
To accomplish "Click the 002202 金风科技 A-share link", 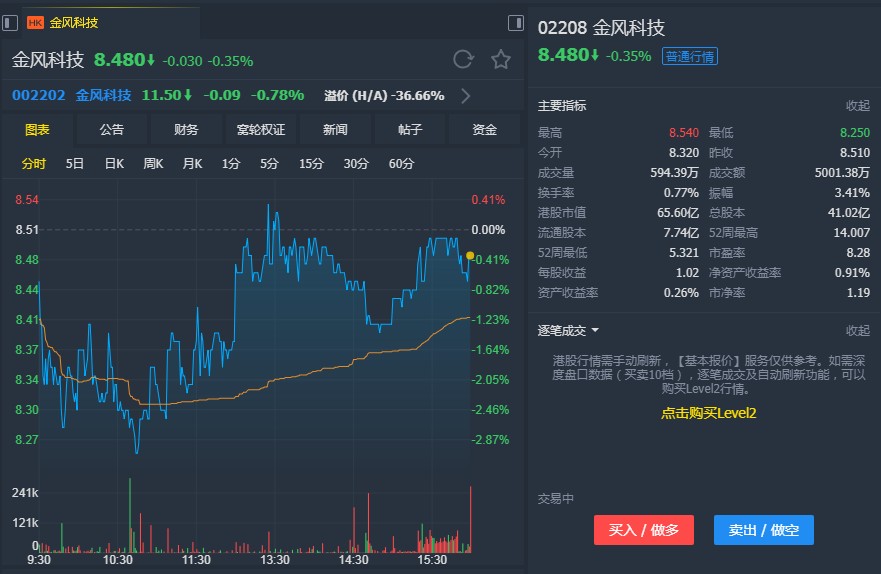I will [x=72, y=96].
